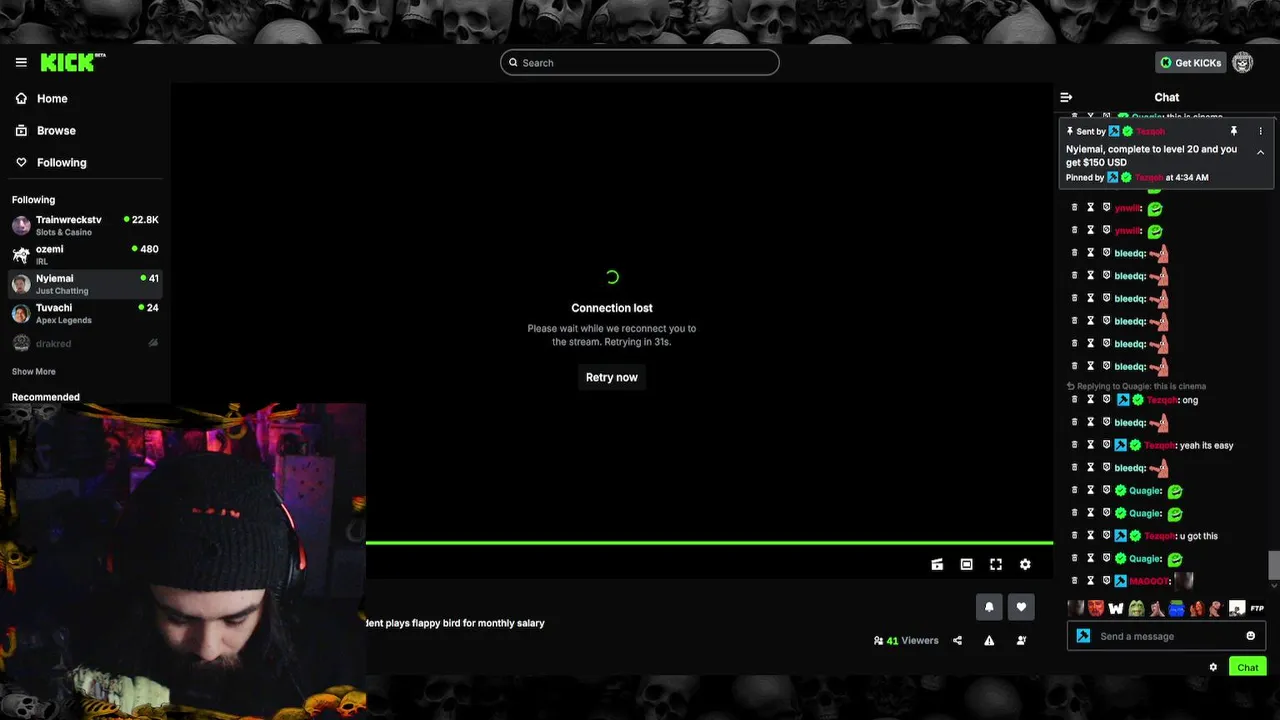
Task: Click pinned message about level 20
Action: [1152, 155]
